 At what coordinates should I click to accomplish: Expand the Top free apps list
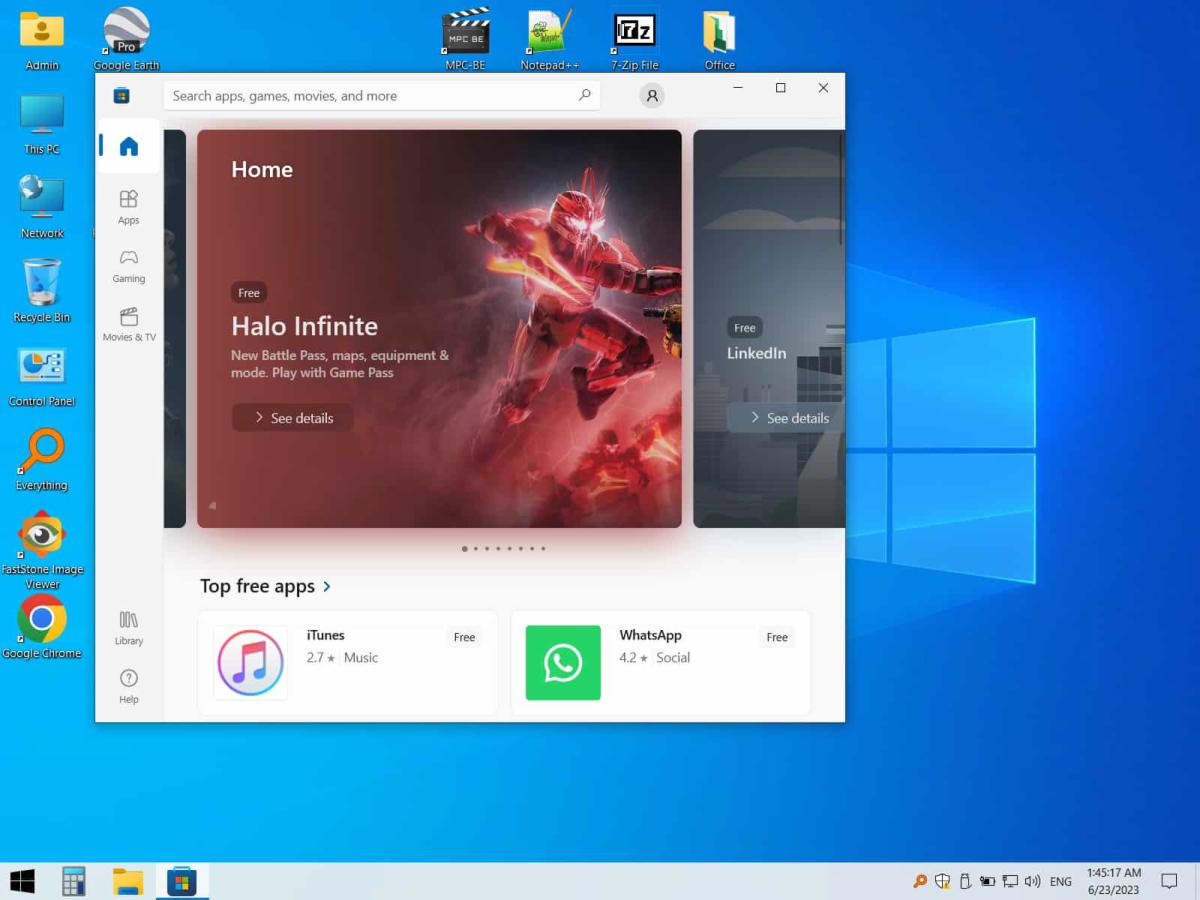pos(327,587)
